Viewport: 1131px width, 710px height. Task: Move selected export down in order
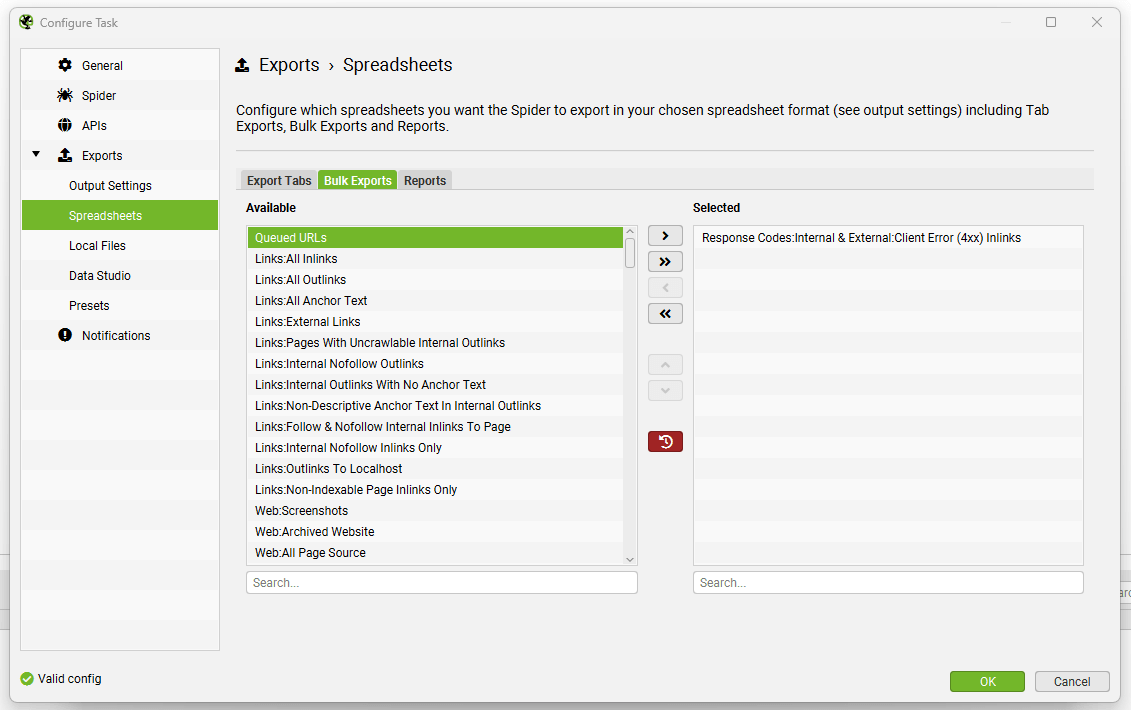click(x=665, y=390)
